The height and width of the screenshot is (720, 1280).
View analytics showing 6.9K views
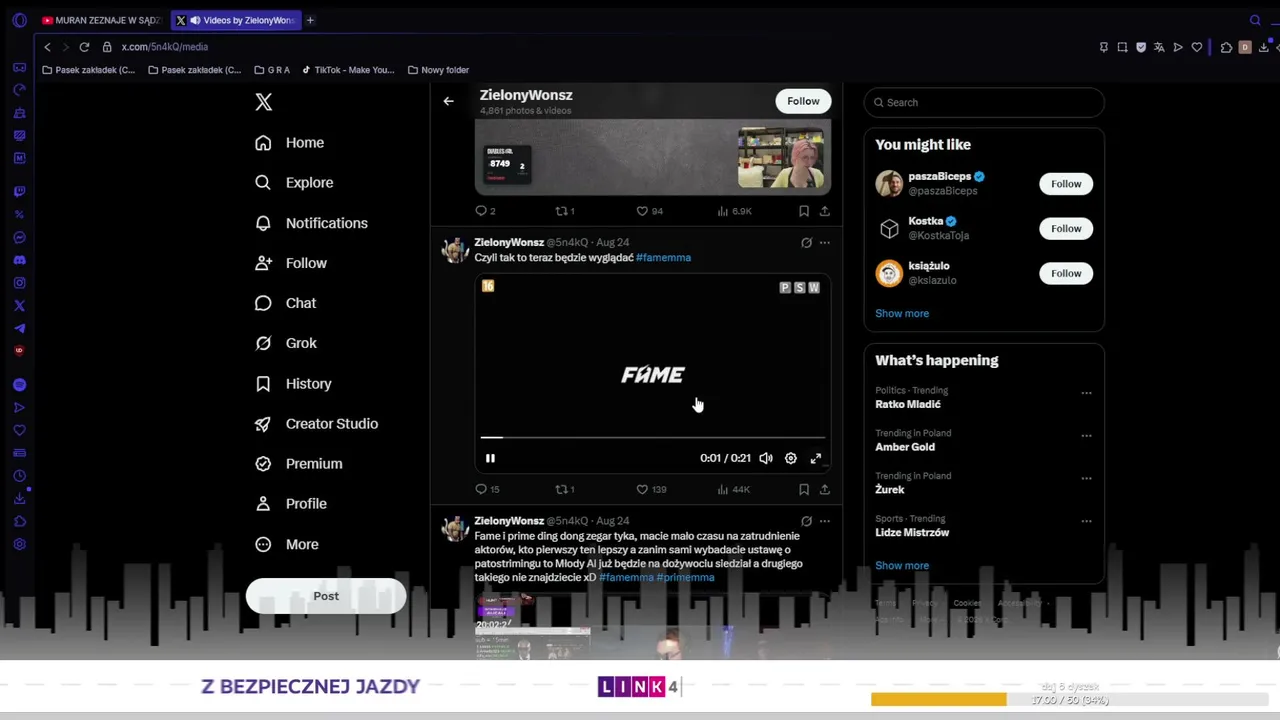734,211
